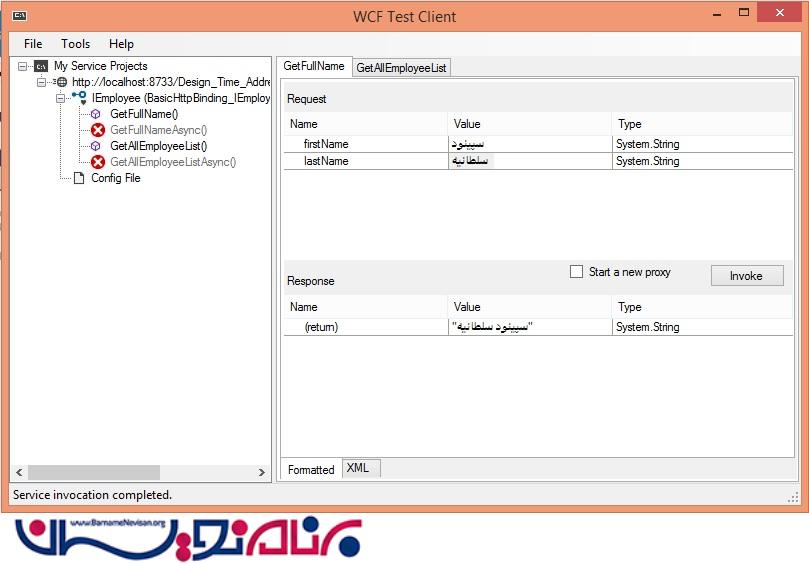
Task: Select the Formatted view tab
Action: 311,470
